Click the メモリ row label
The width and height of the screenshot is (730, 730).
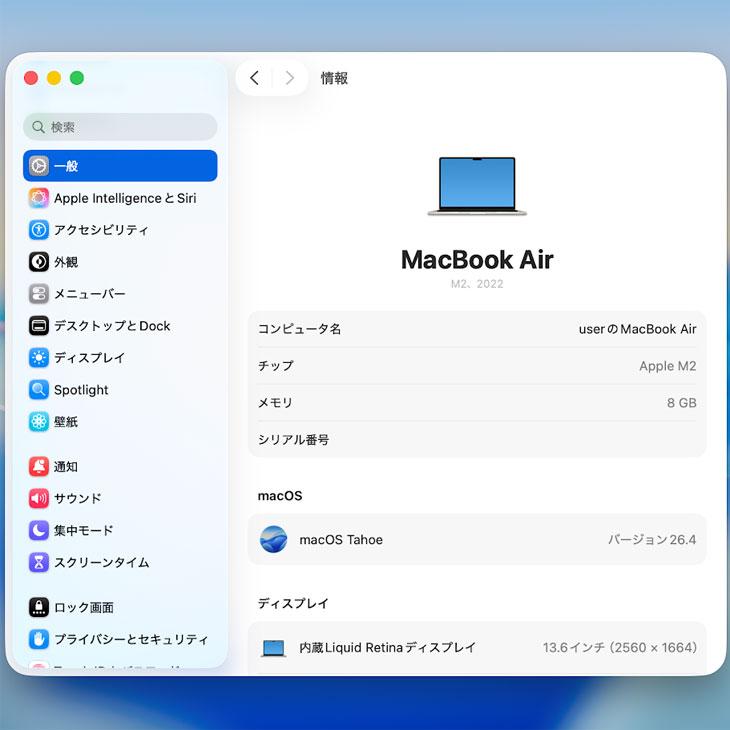[x=275, y=403]
